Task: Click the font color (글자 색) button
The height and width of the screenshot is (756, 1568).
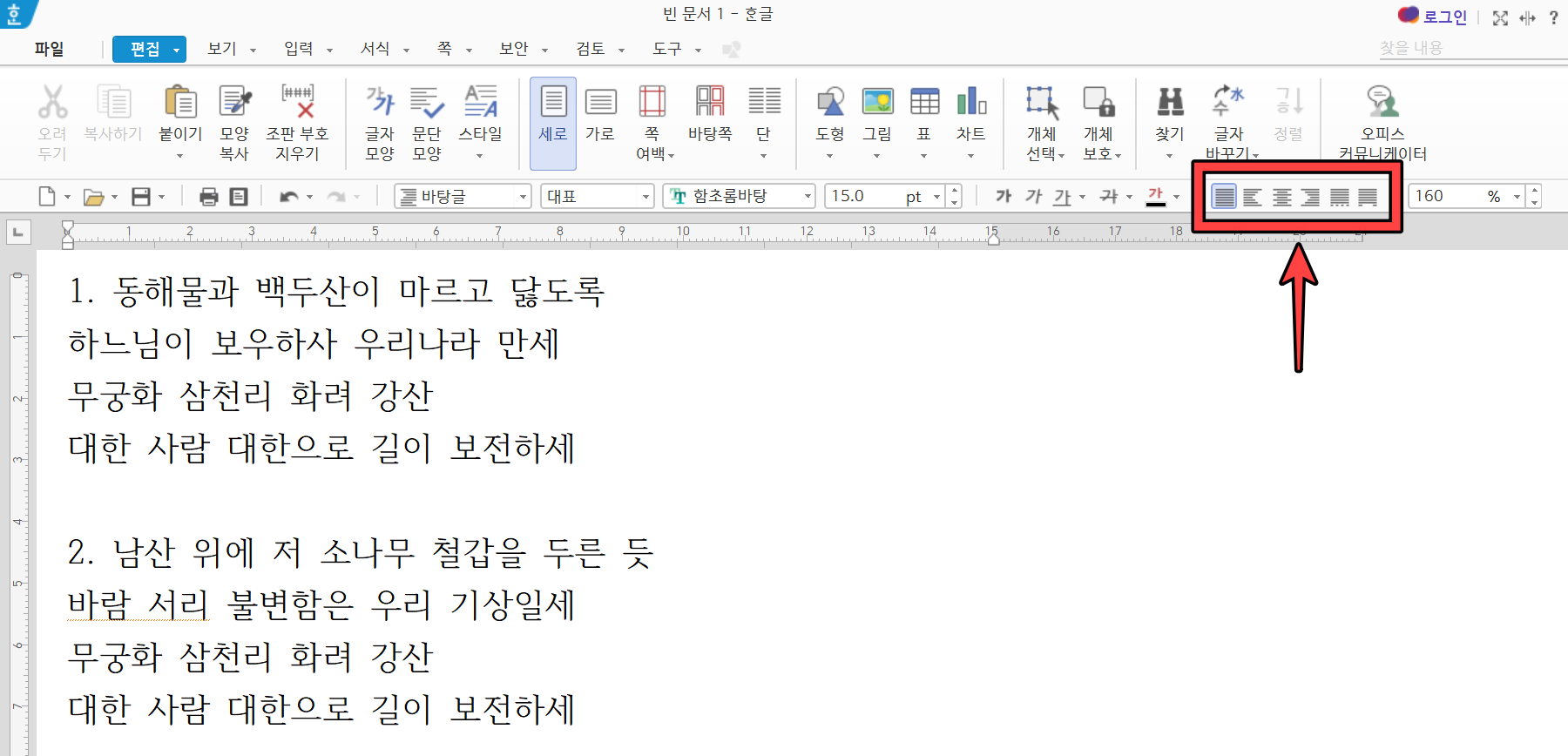Action: point(1155,197)
